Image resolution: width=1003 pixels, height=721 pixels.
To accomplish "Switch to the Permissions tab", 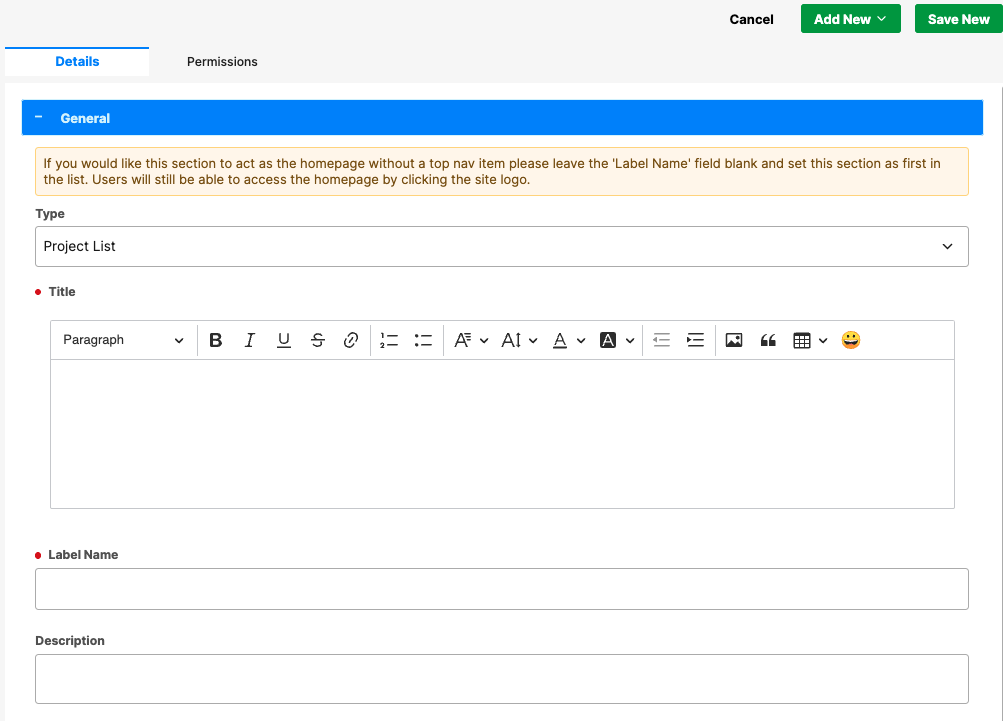I will (x=222, y=61).
